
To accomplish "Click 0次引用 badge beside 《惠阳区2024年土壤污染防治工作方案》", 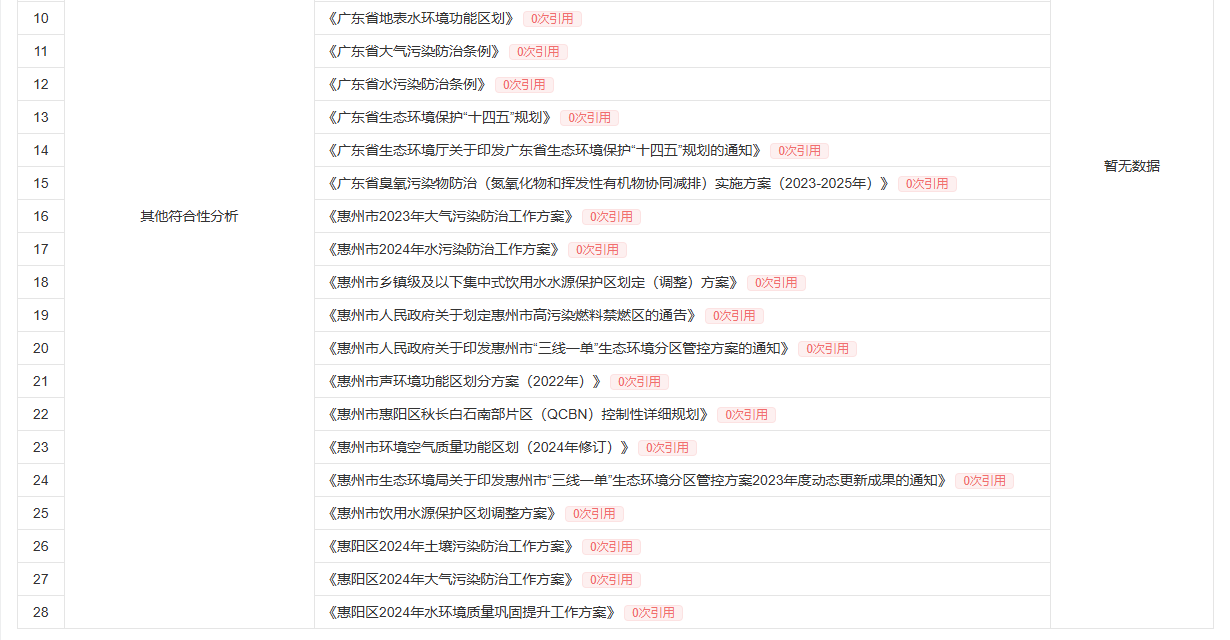I will pyautogui.click(x=611, y=546).
